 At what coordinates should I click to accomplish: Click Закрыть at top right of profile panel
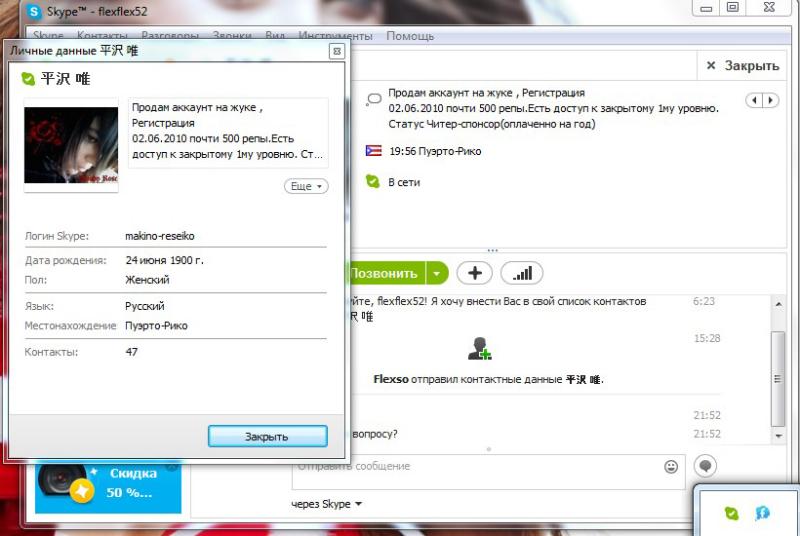click(741, 66)
